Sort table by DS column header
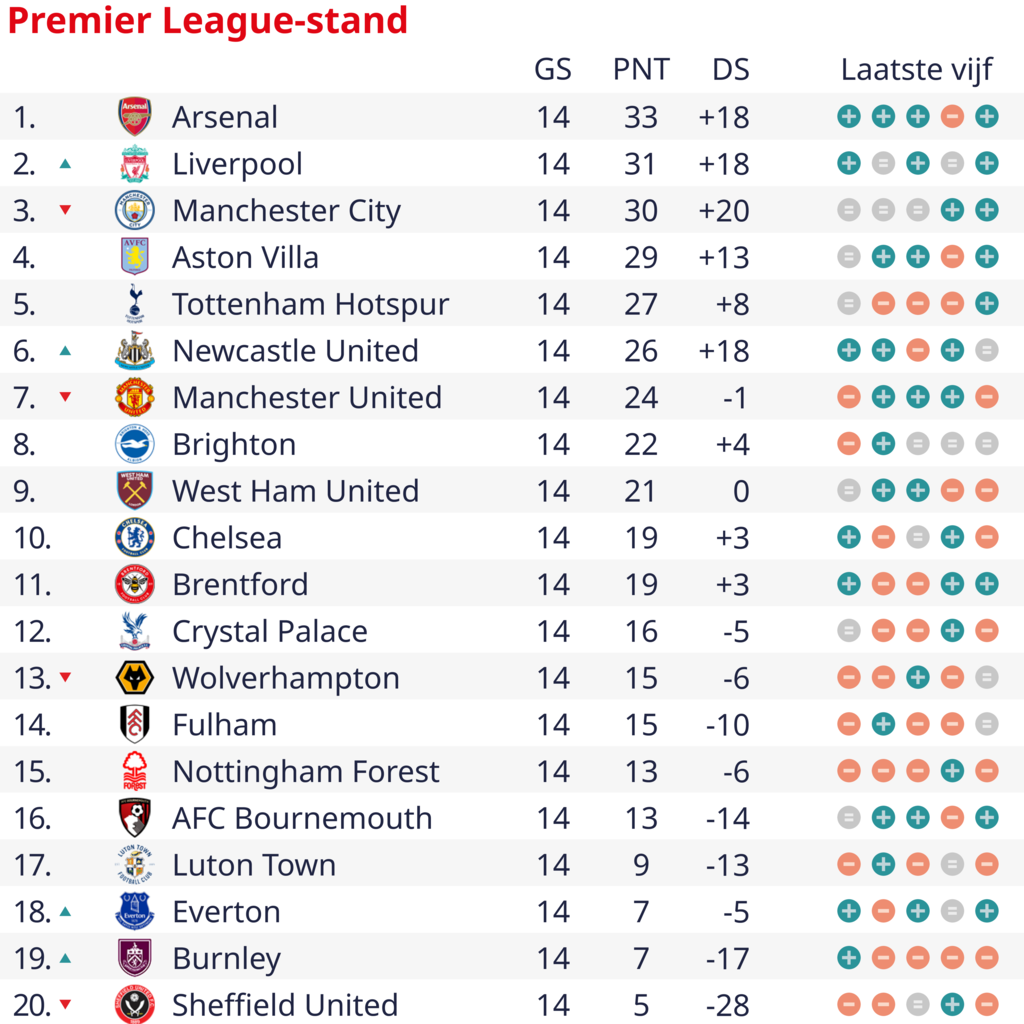The width and height of the screenshot is (1024, 1024). (731, 69)
